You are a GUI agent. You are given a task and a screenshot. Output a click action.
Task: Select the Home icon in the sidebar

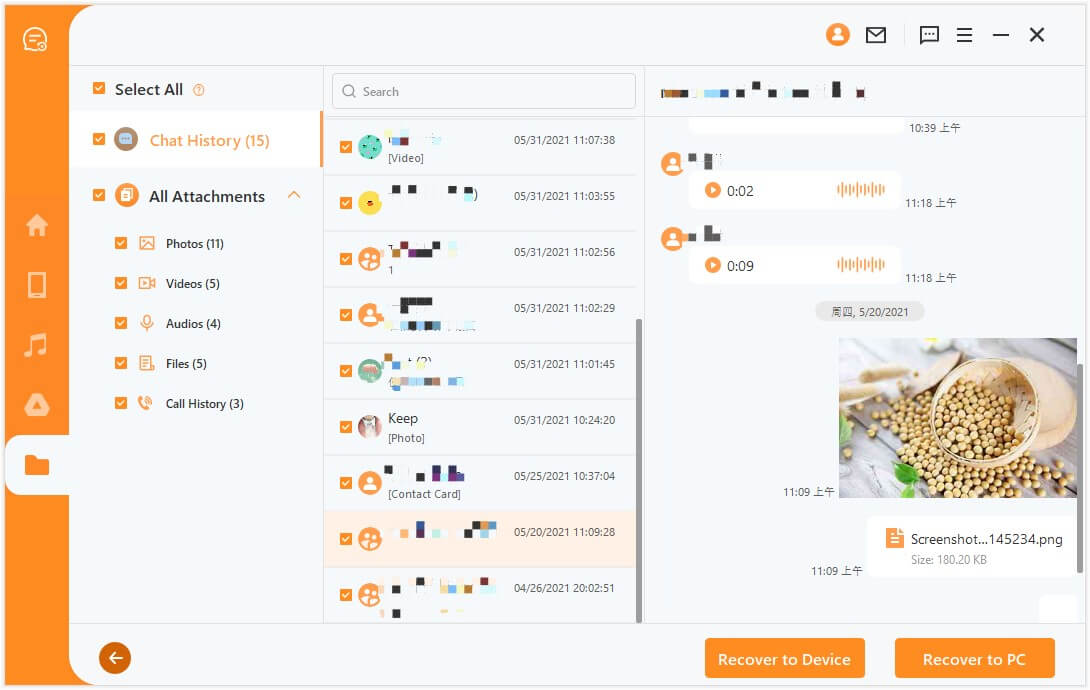(x=36, y=226)
